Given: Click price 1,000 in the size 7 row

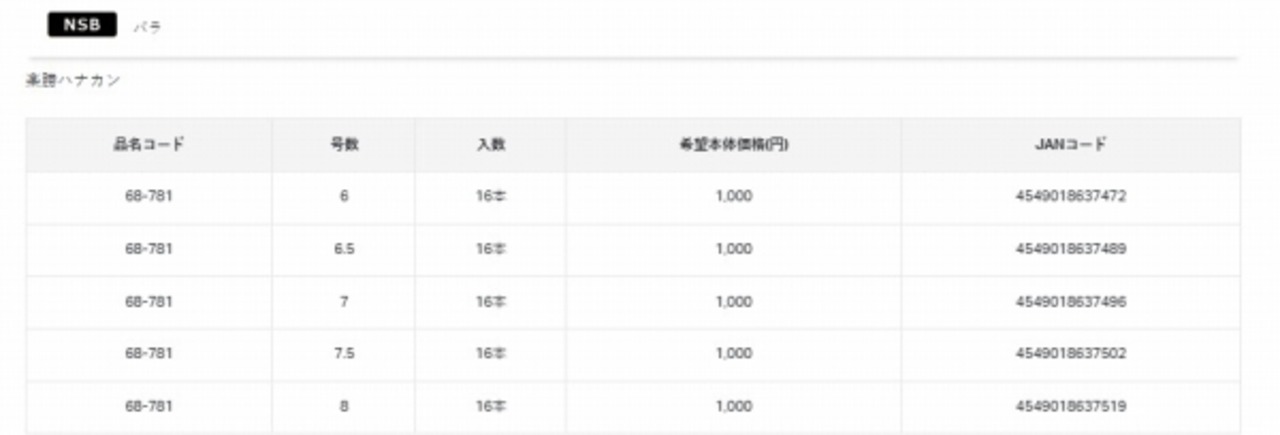Looking at the screenshot, I should point(734,301).
